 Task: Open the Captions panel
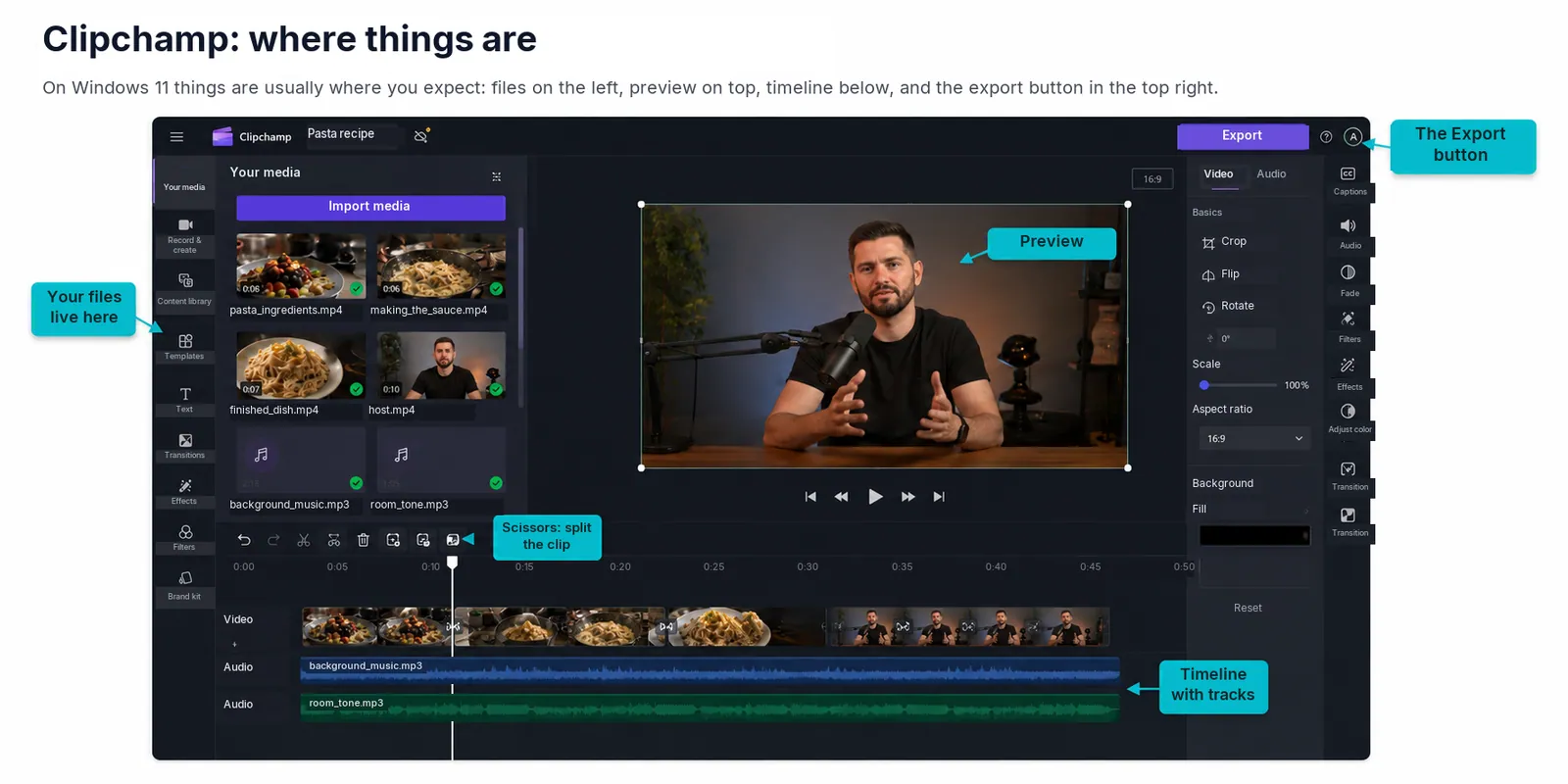click(1348, 180)
